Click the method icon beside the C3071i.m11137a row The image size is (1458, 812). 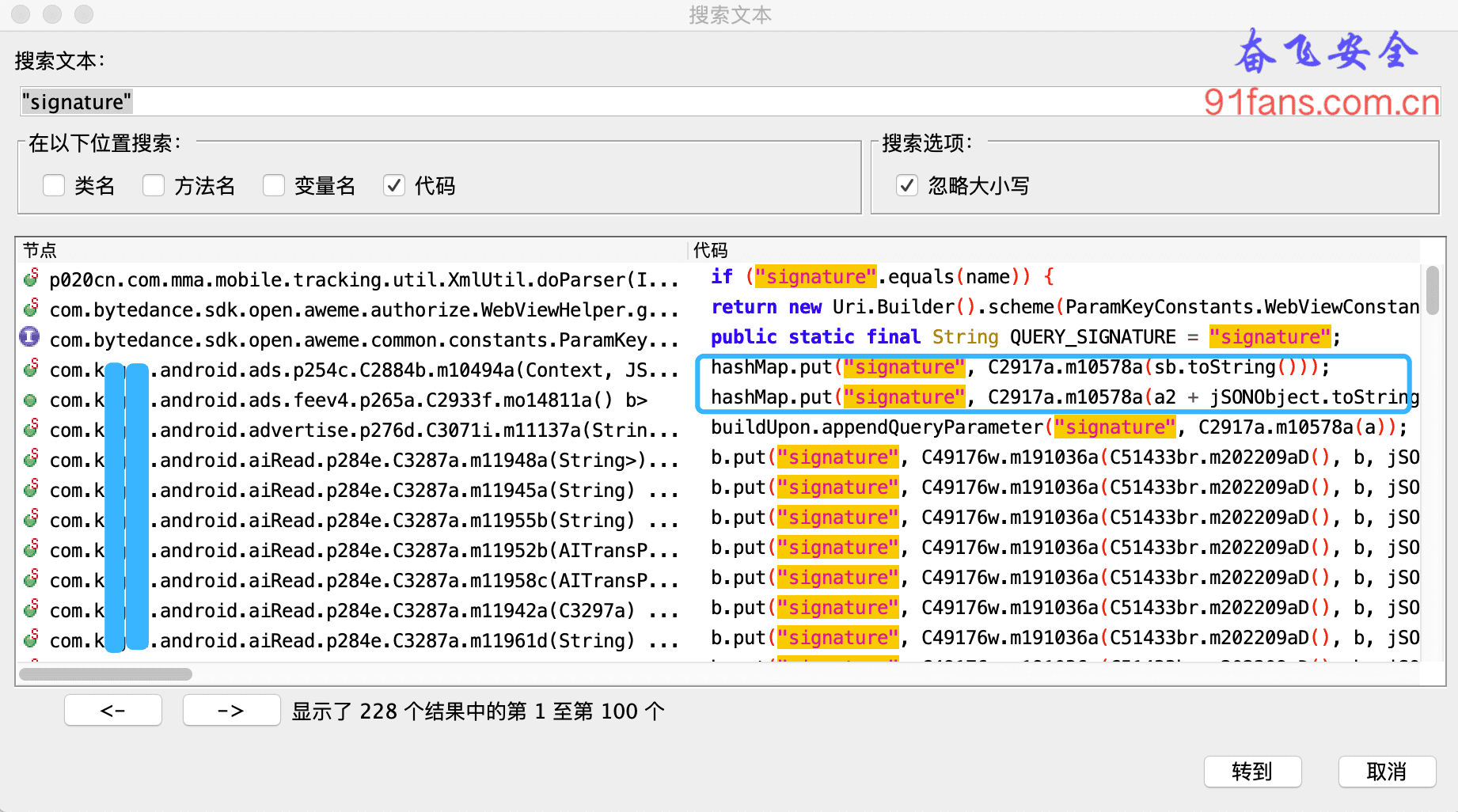click(31, 429)
